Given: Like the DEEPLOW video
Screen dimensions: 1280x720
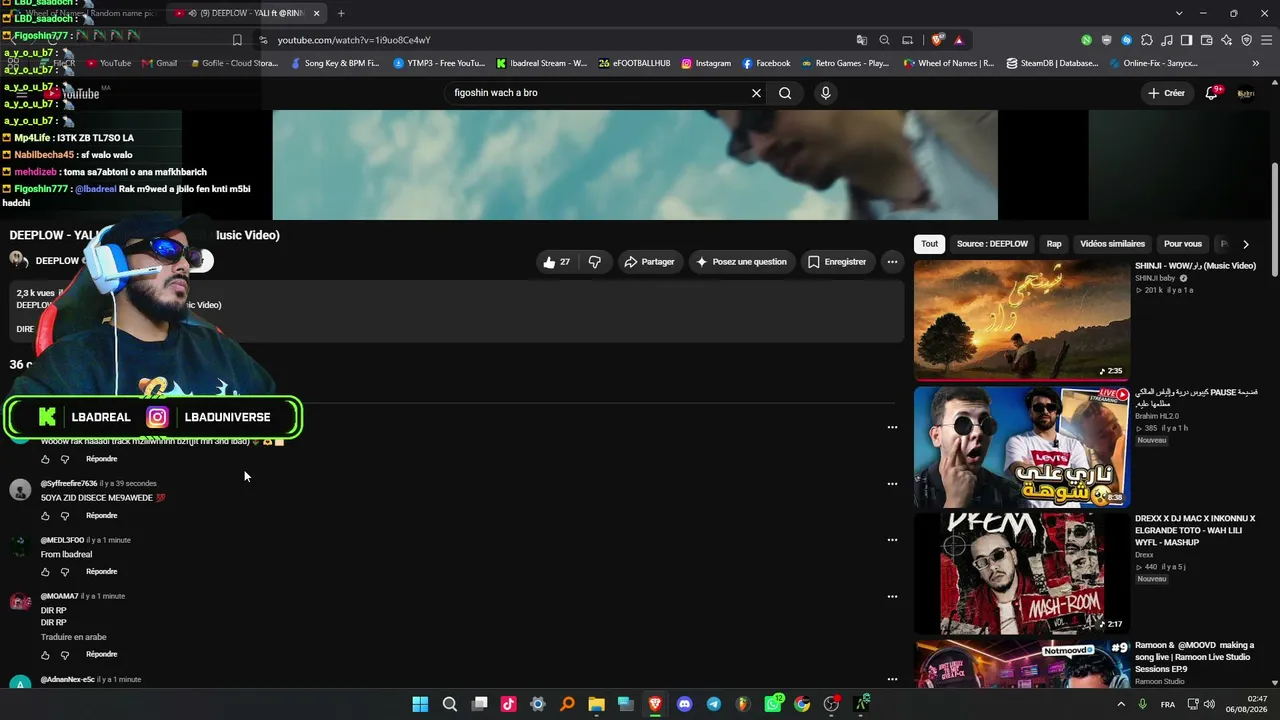Looking at the screenshot, I should [556, 262].
